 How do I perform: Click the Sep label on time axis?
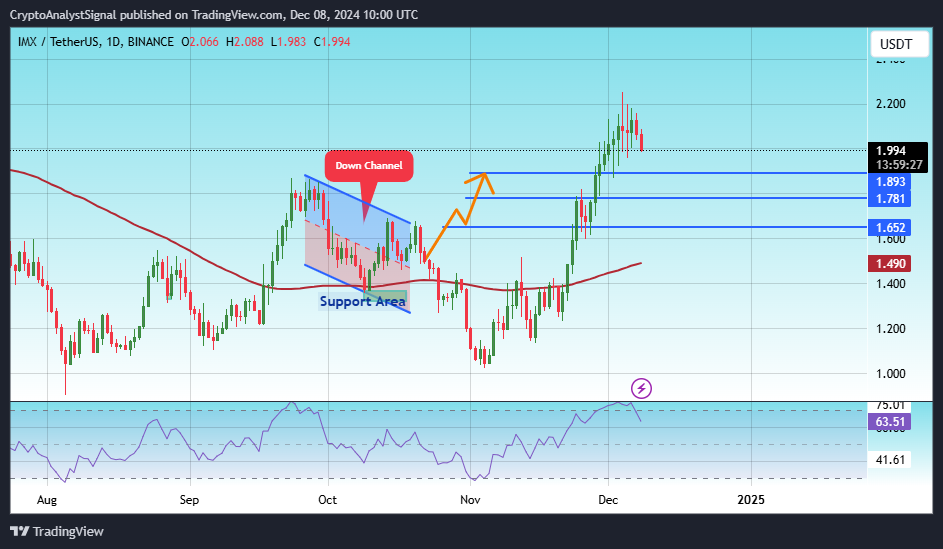point(189,500)
